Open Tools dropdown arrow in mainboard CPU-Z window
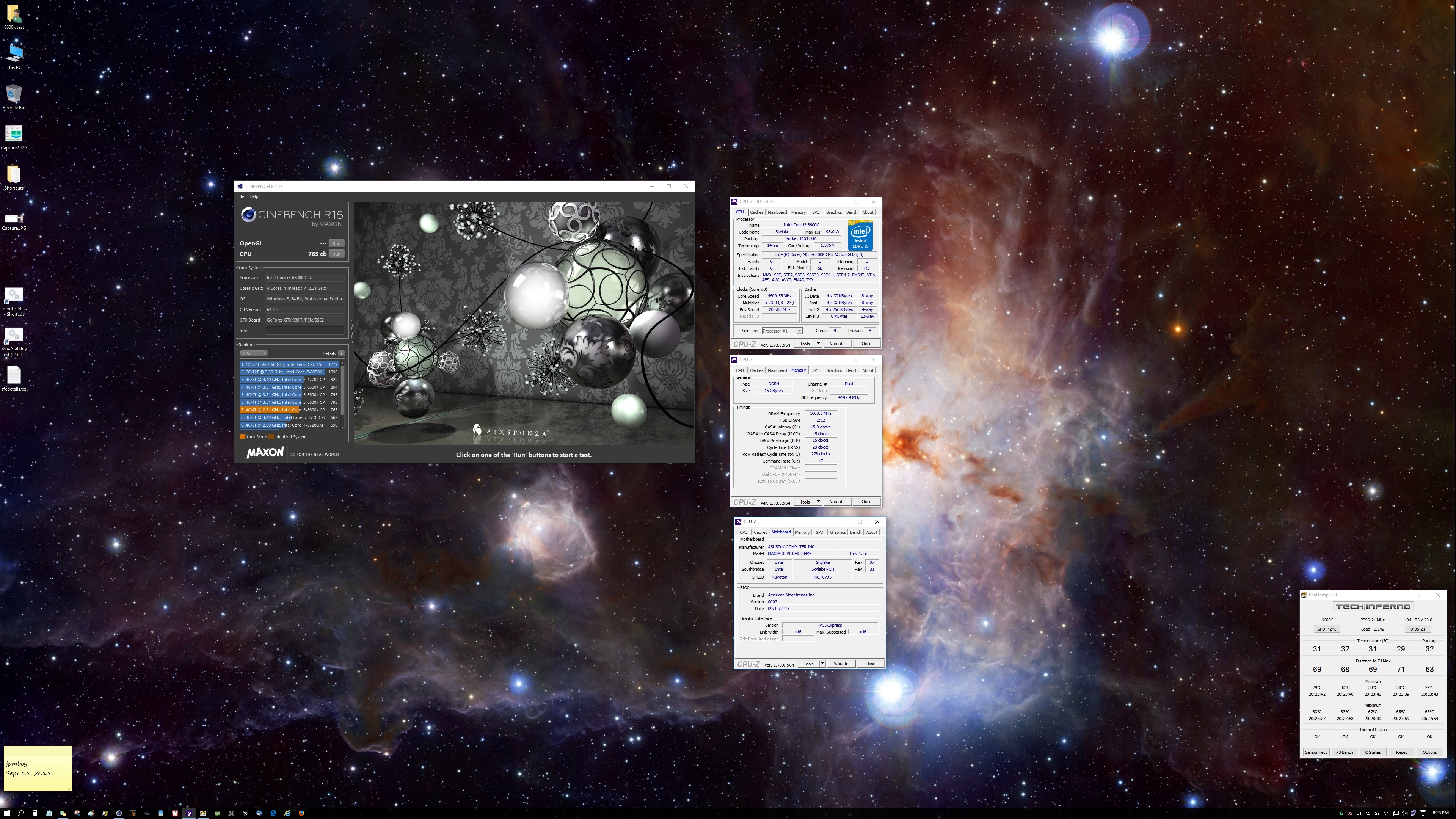The image size is (1456, 819). click(x=822, y=664)
